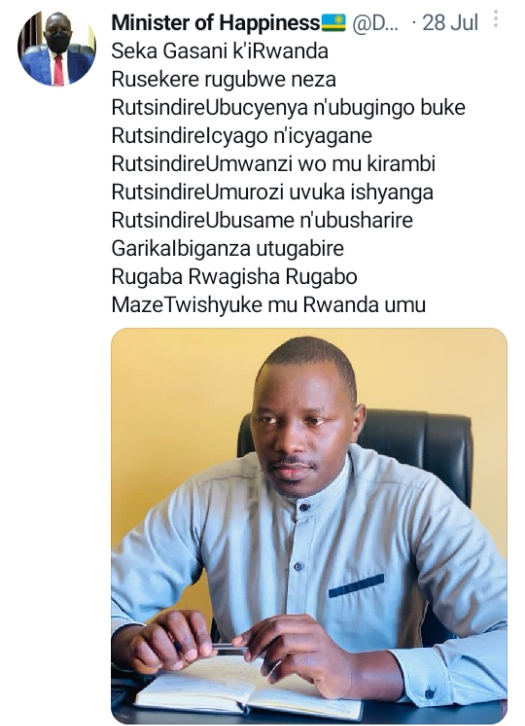
Task: Click the line 'Rusekere rugubwe neza'
Action: 224,79
